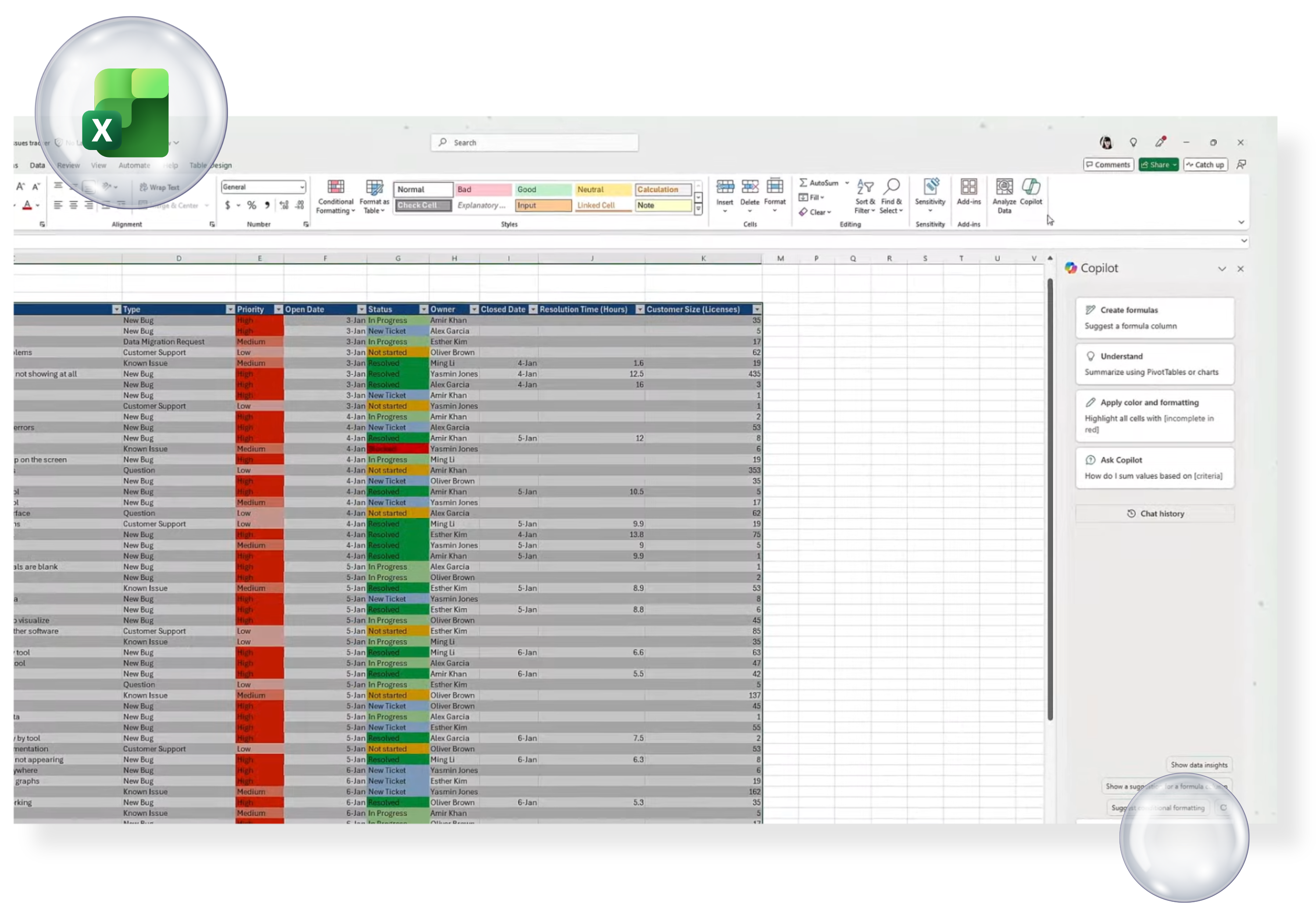
Task: Click the Analyze Data icon
Action: pyautogui.click(x=1004, y=187)
